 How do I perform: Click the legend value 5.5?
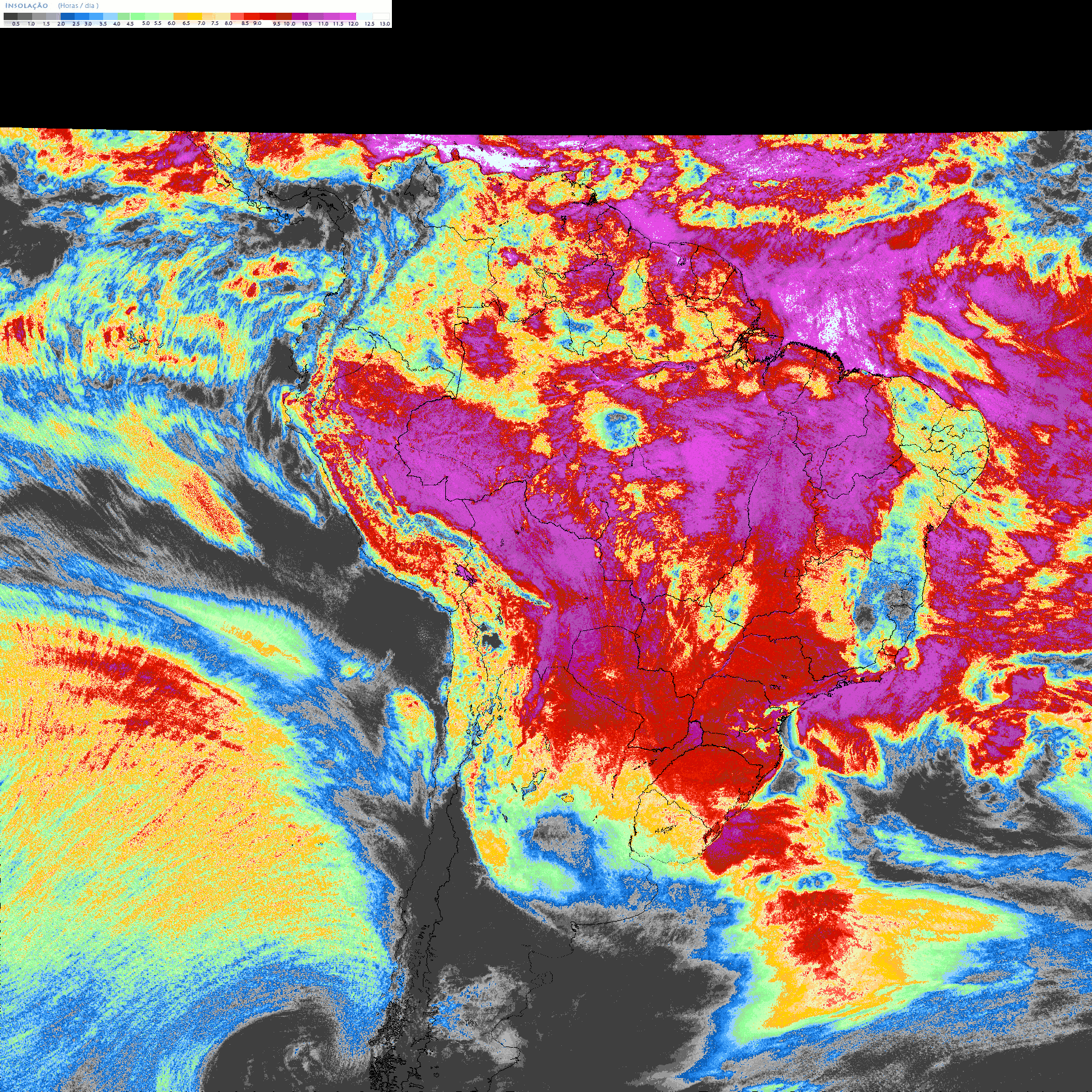point(158,23)
